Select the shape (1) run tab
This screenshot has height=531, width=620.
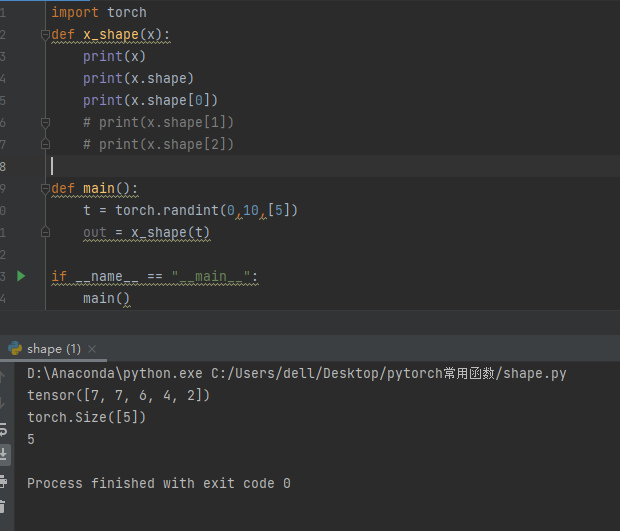pyautogui.click(x=54, y=349)
